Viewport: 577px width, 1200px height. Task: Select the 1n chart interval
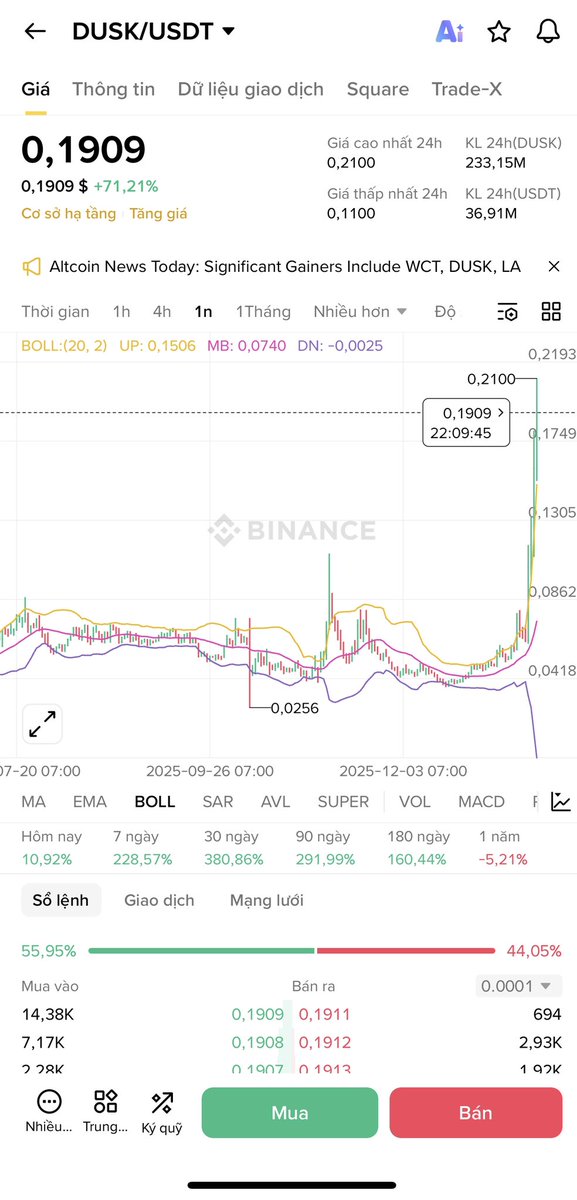click(203, 311)
